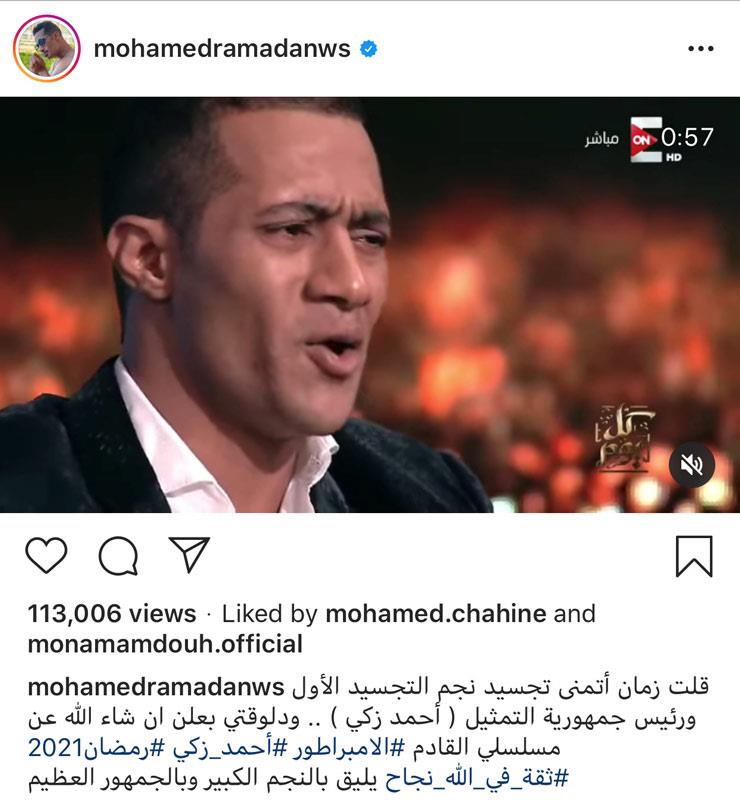Click the ON HD channel logo in video
The width and height of the screenshot is (740, 807).
pyautogui.click(x=646, y=139)
